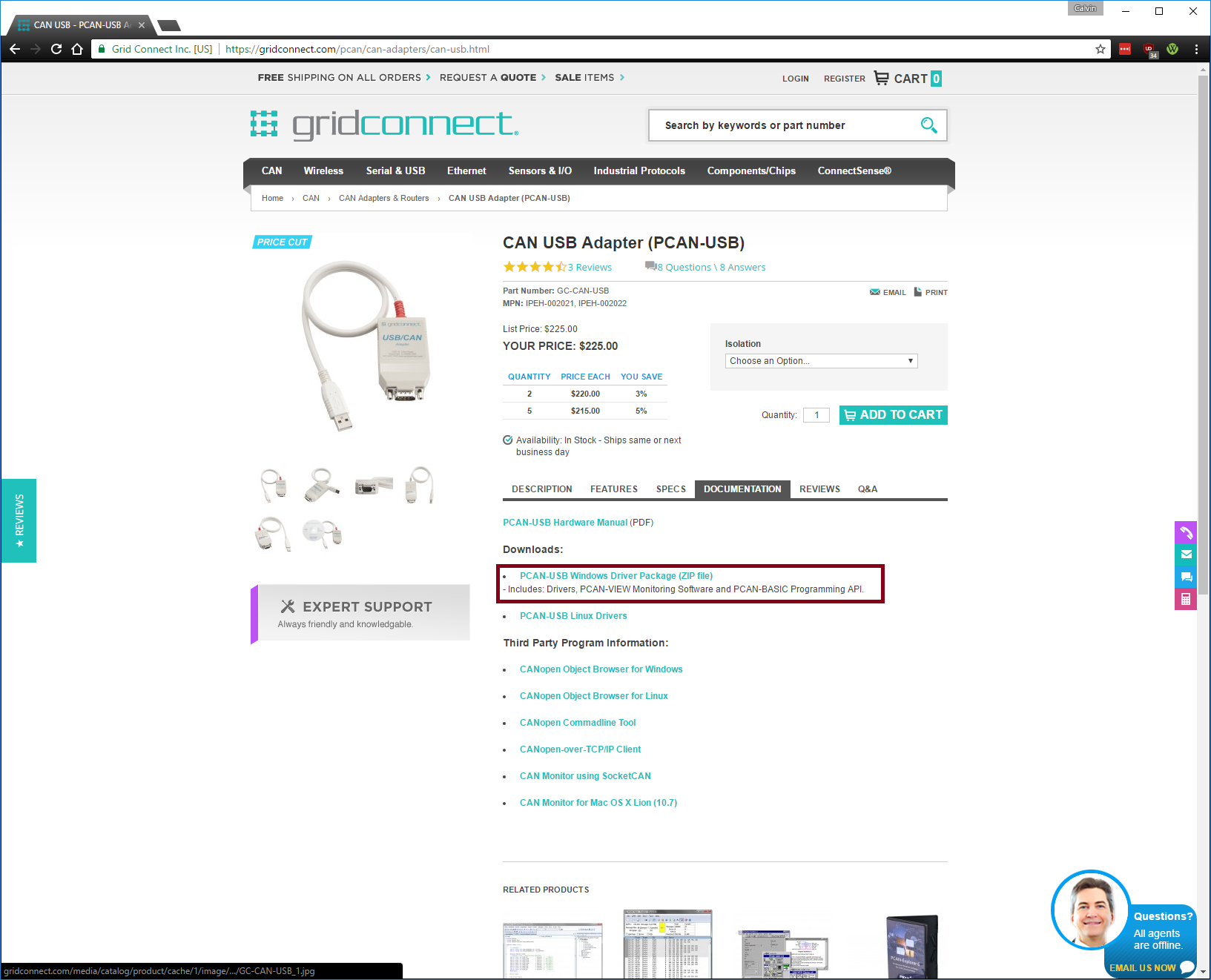Open PCAN-USB Linux Drivers link
This screenshot has width=1211, height=980.
[573, 616]
